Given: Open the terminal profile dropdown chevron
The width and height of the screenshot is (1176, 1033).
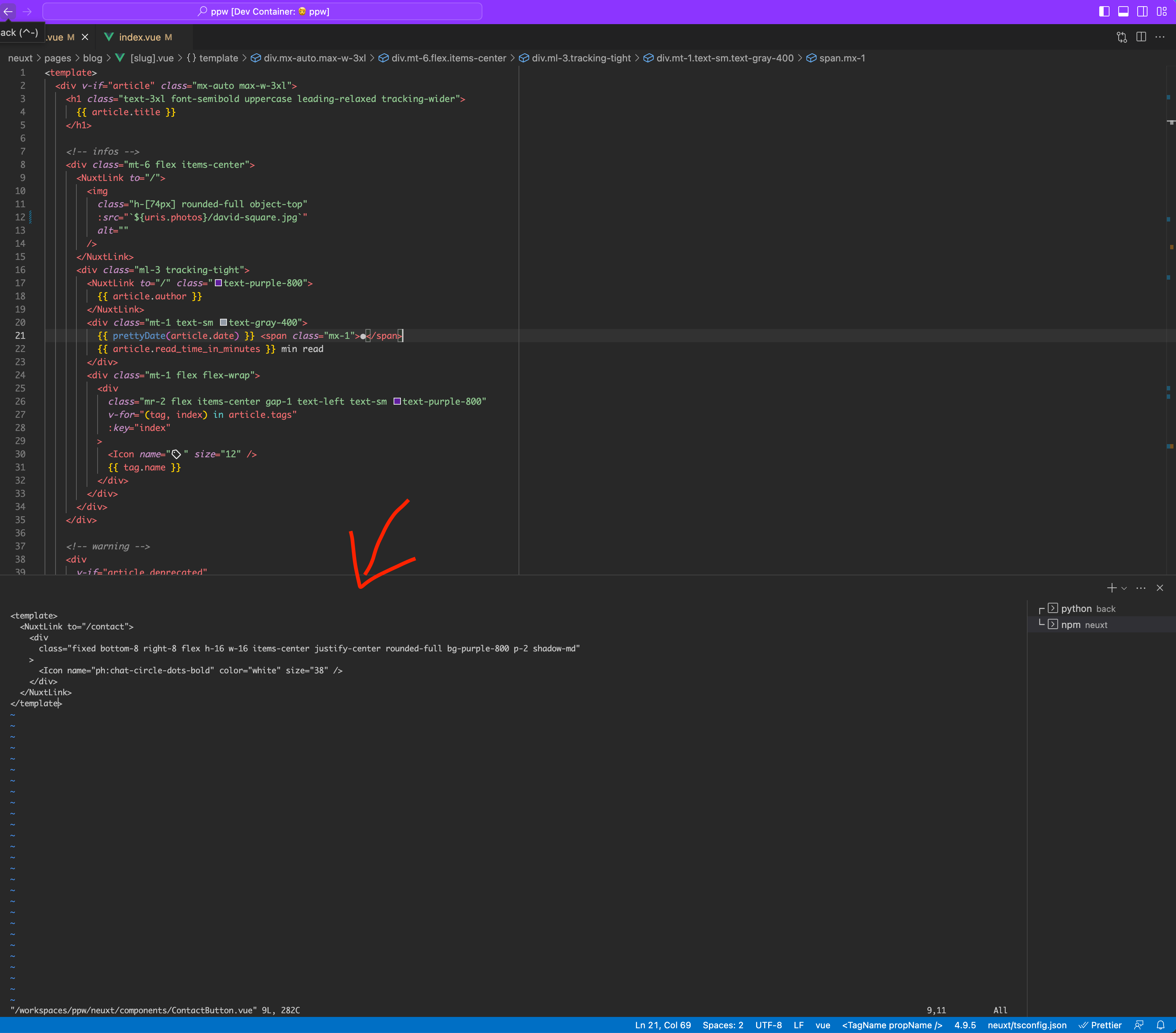Looking at the screenshot, I should 1124,587.
